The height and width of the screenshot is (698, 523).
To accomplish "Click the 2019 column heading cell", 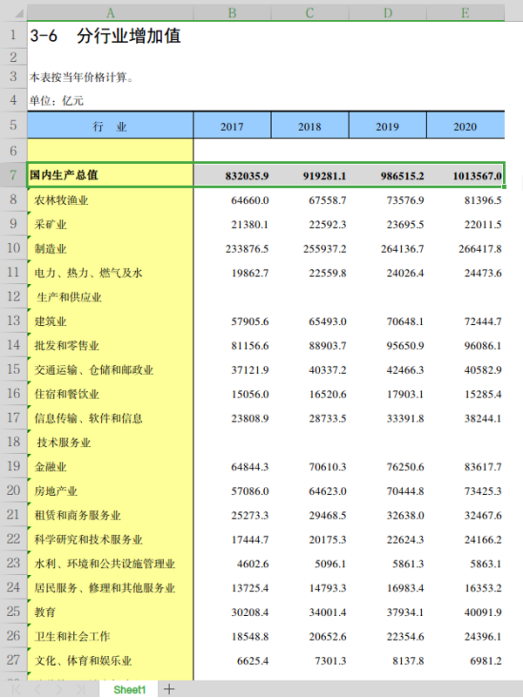I will click(388, 126).
